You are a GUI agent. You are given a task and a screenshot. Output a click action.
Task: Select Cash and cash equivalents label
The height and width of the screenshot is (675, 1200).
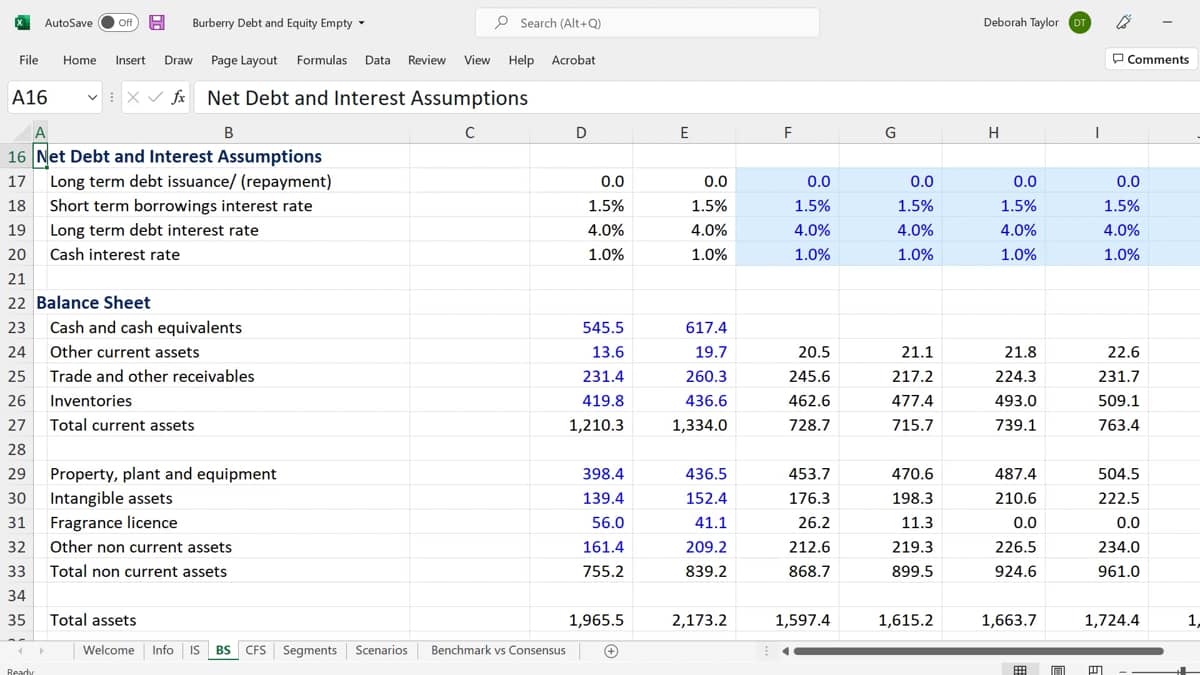[x=146, y=328]
